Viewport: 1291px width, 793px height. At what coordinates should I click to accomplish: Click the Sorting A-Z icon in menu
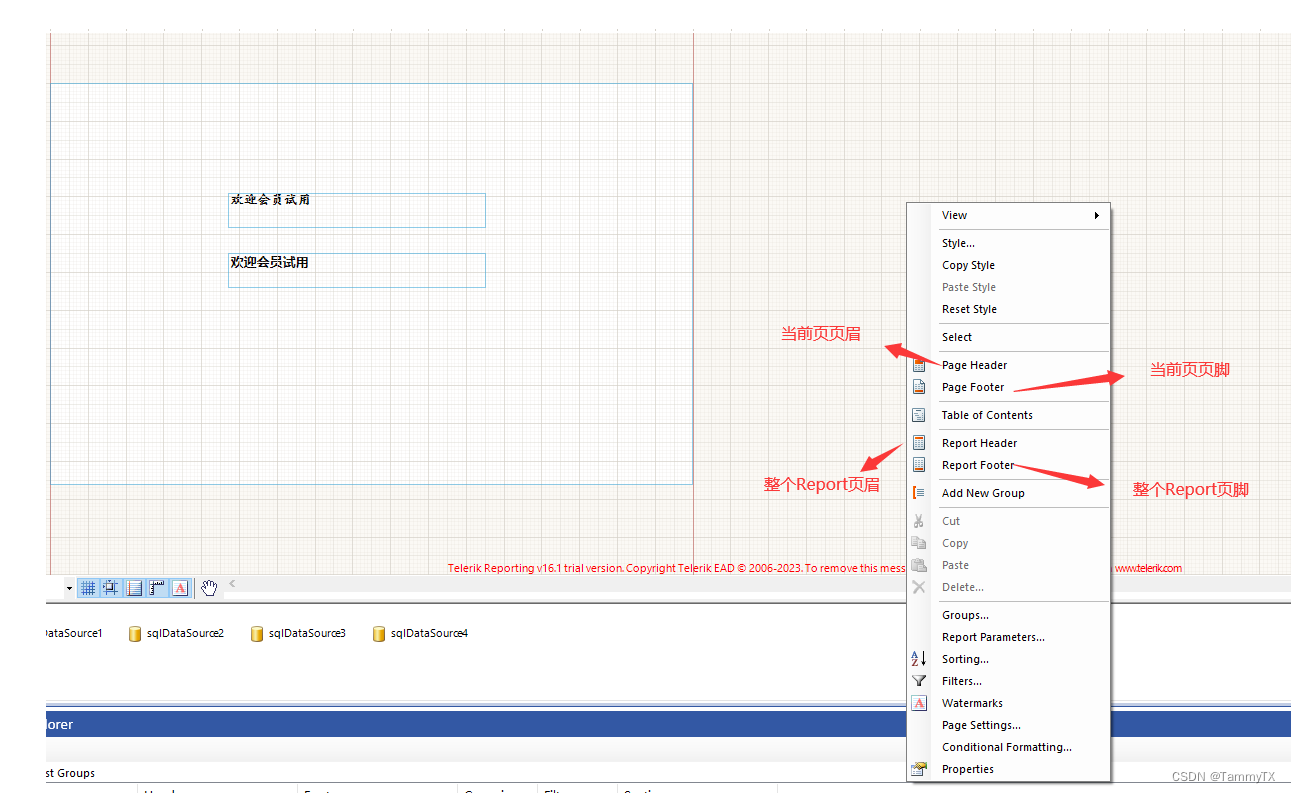pyautogui.click(x=919, y=659)
